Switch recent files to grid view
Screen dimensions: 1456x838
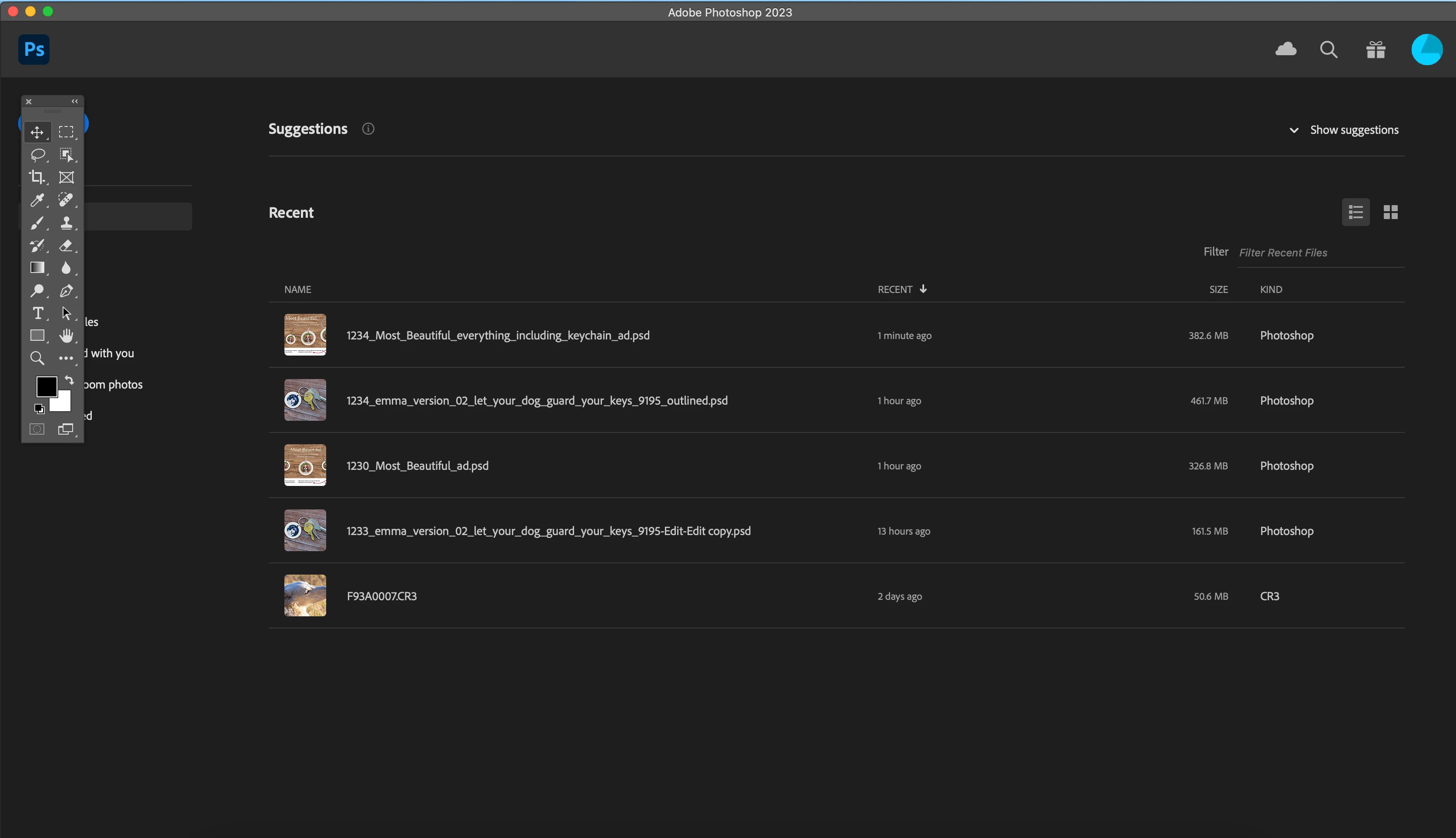(x=1390, y=213)
